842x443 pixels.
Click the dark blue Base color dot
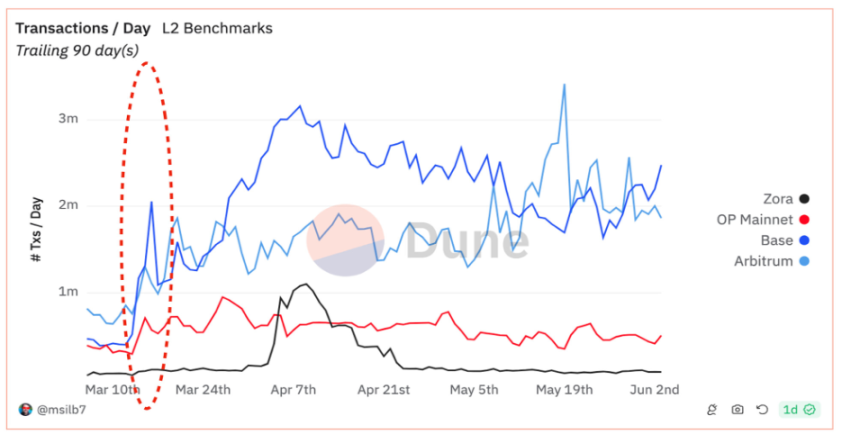point(805,240)
